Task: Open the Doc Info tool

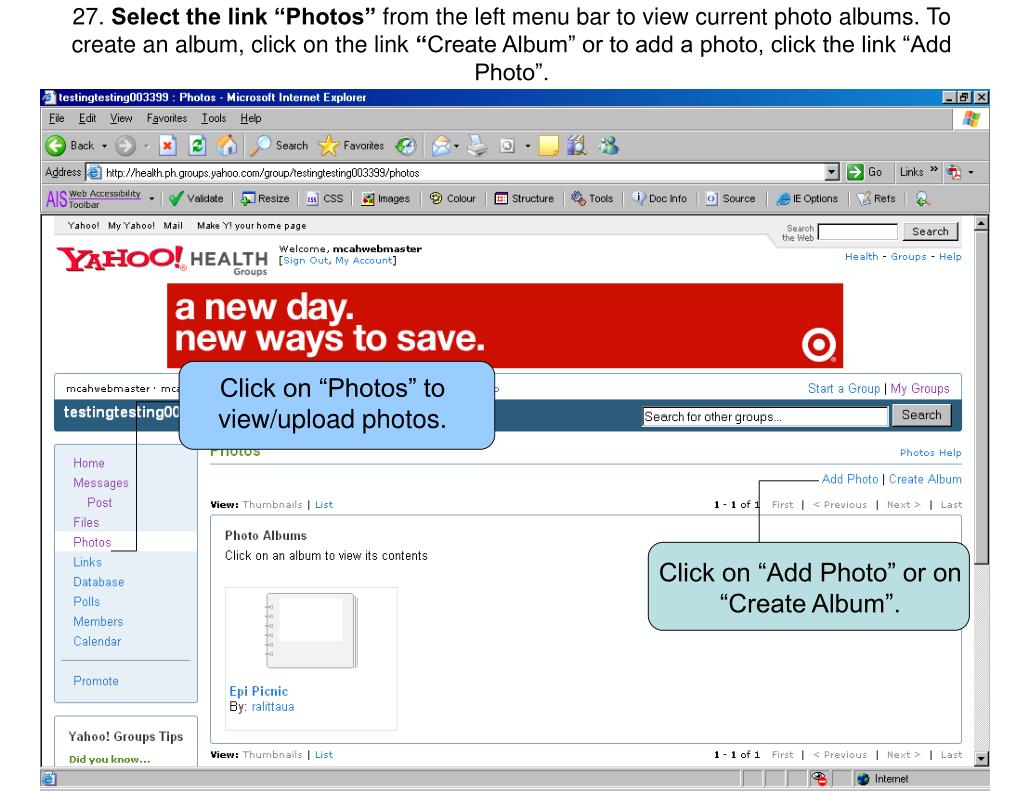Action: (x=660, y=199)
